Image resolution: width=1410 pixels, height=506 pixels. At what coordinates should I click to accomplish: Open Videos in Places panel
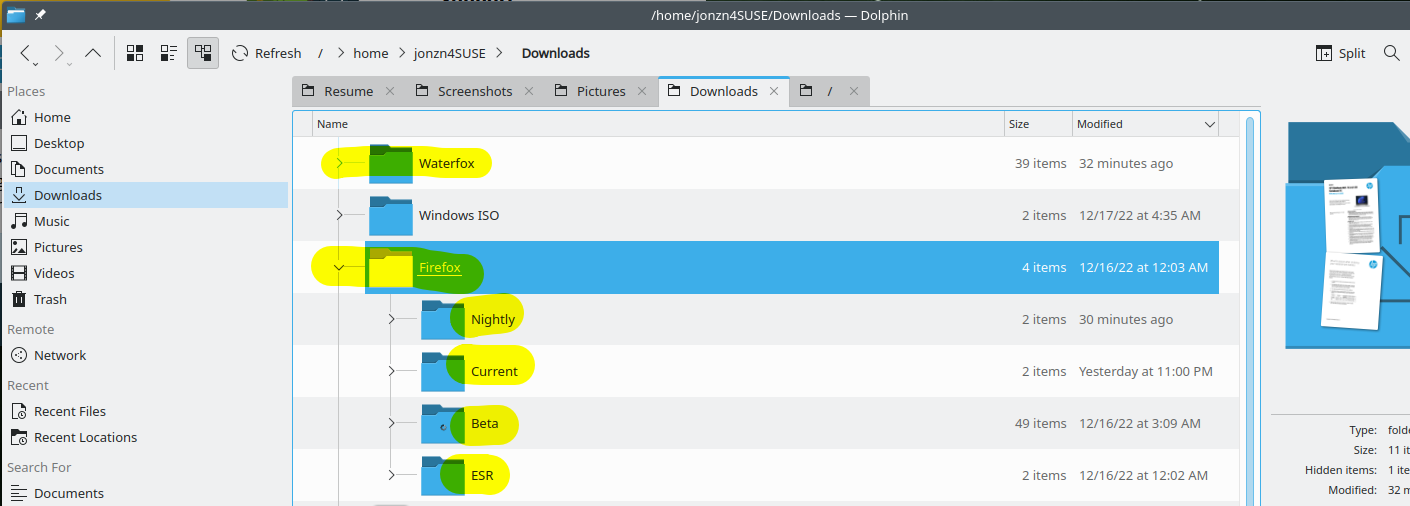[x=144, y=273]
